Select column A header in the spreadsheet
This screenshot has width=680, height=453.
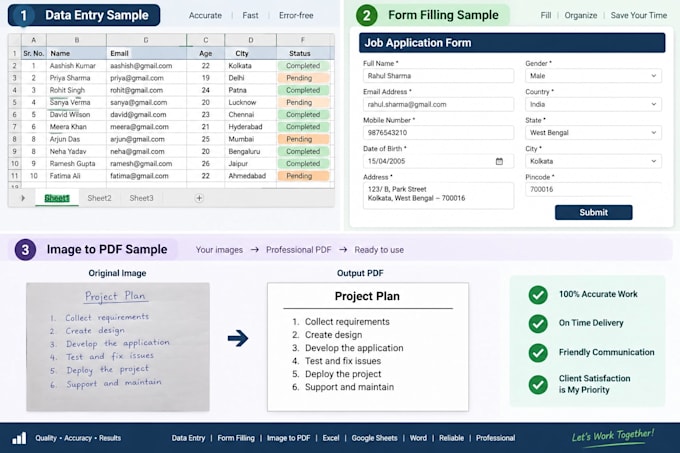click(33, 40)
